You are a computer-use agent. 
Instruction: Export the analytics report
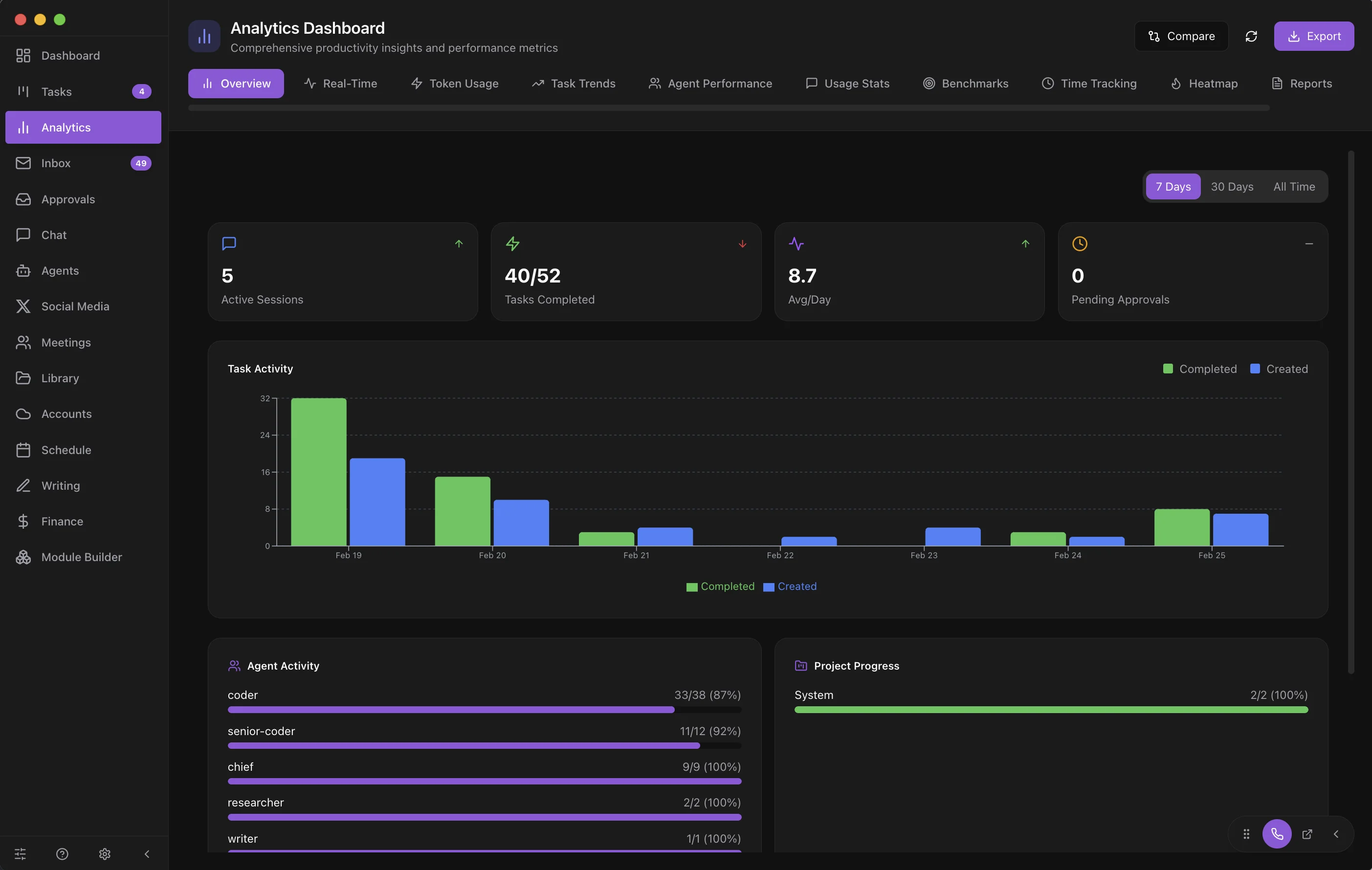click(x=1314, y=36)
